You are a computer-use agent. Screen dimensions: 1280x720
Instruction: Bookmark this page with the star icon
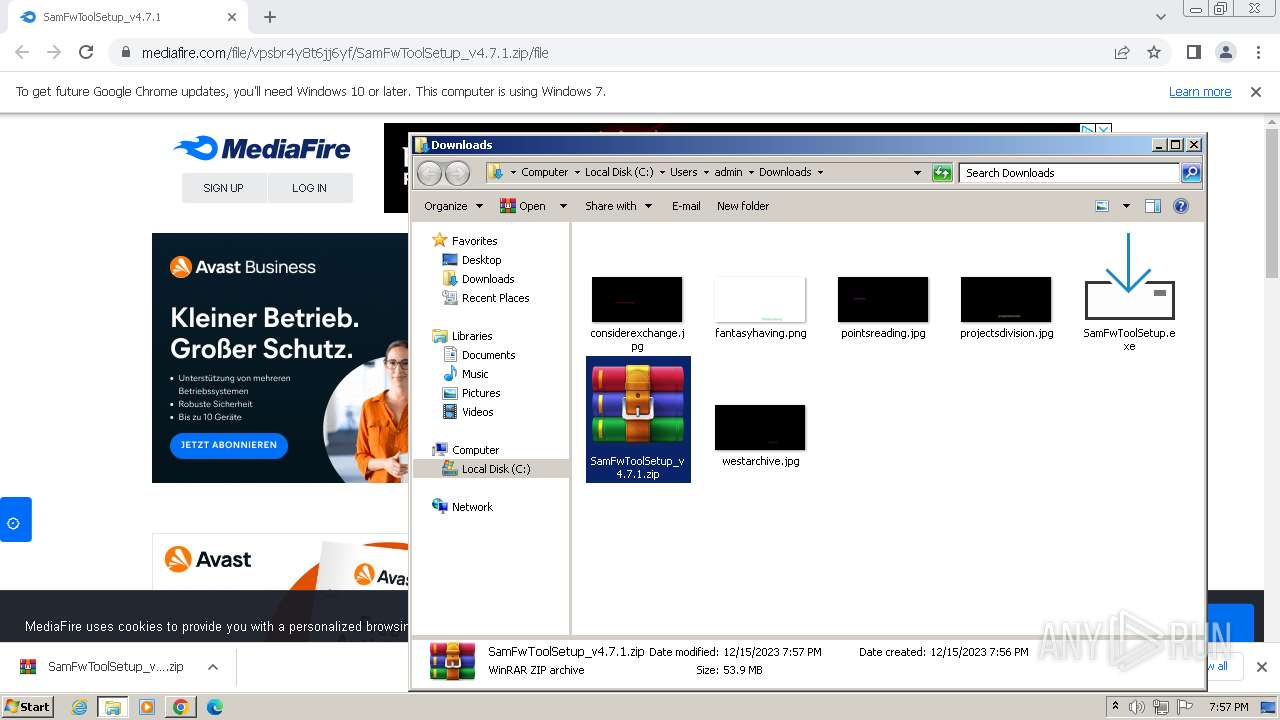[x=1154, y=53]
